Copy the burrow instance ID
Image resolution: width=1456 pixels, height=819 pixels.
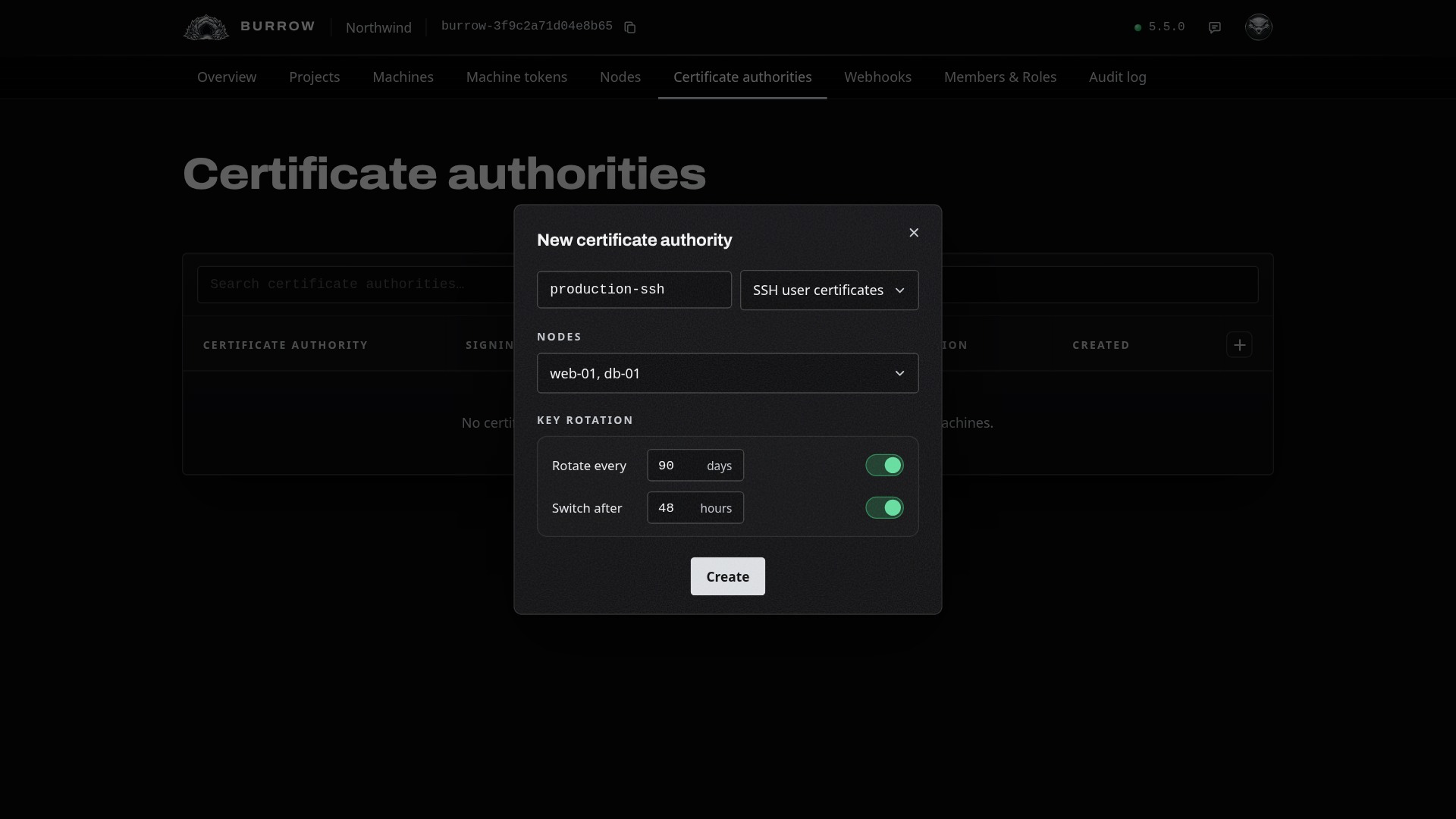click(629, 27)
